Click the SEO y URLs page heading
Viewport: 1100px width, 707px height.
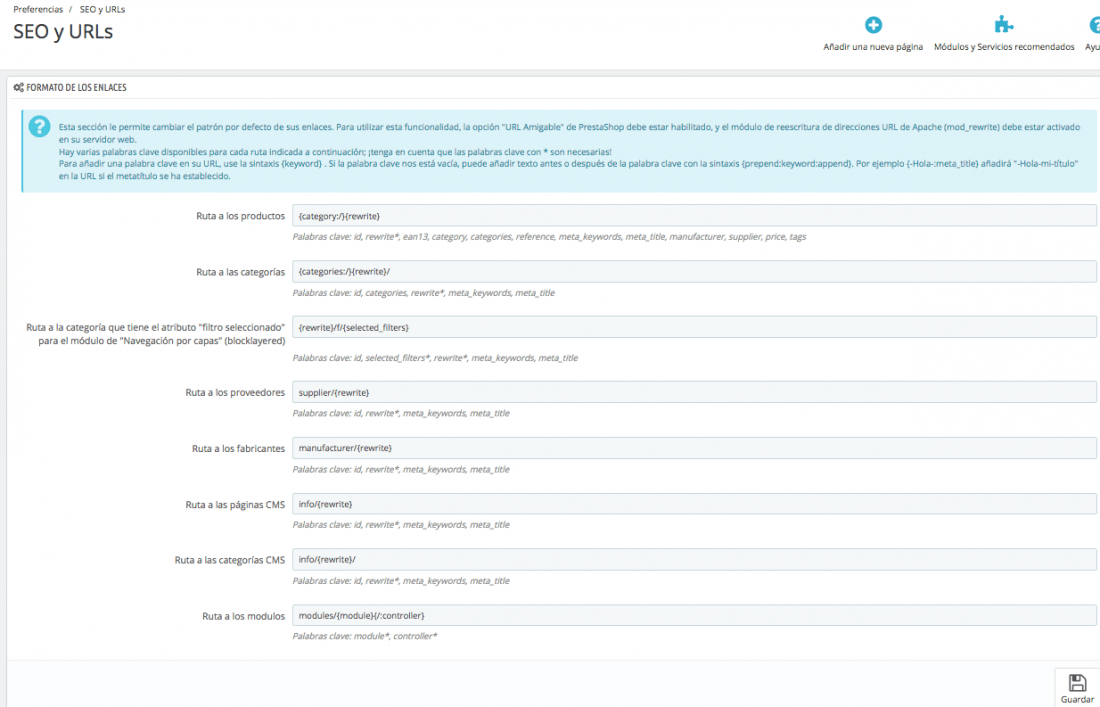[x=63, y=32]
